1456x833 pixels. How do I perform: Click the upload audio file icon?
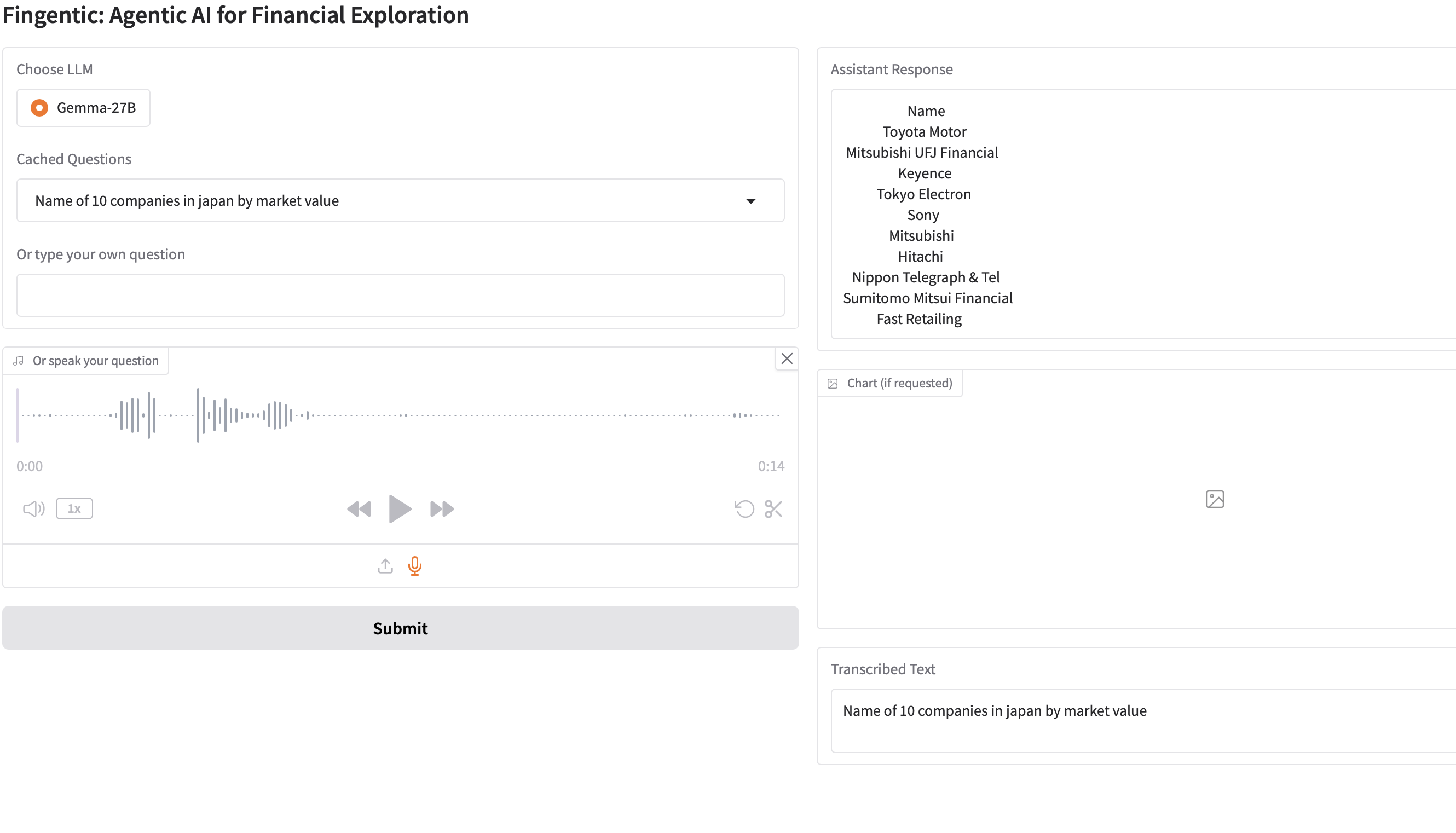(x=385, y=566)
